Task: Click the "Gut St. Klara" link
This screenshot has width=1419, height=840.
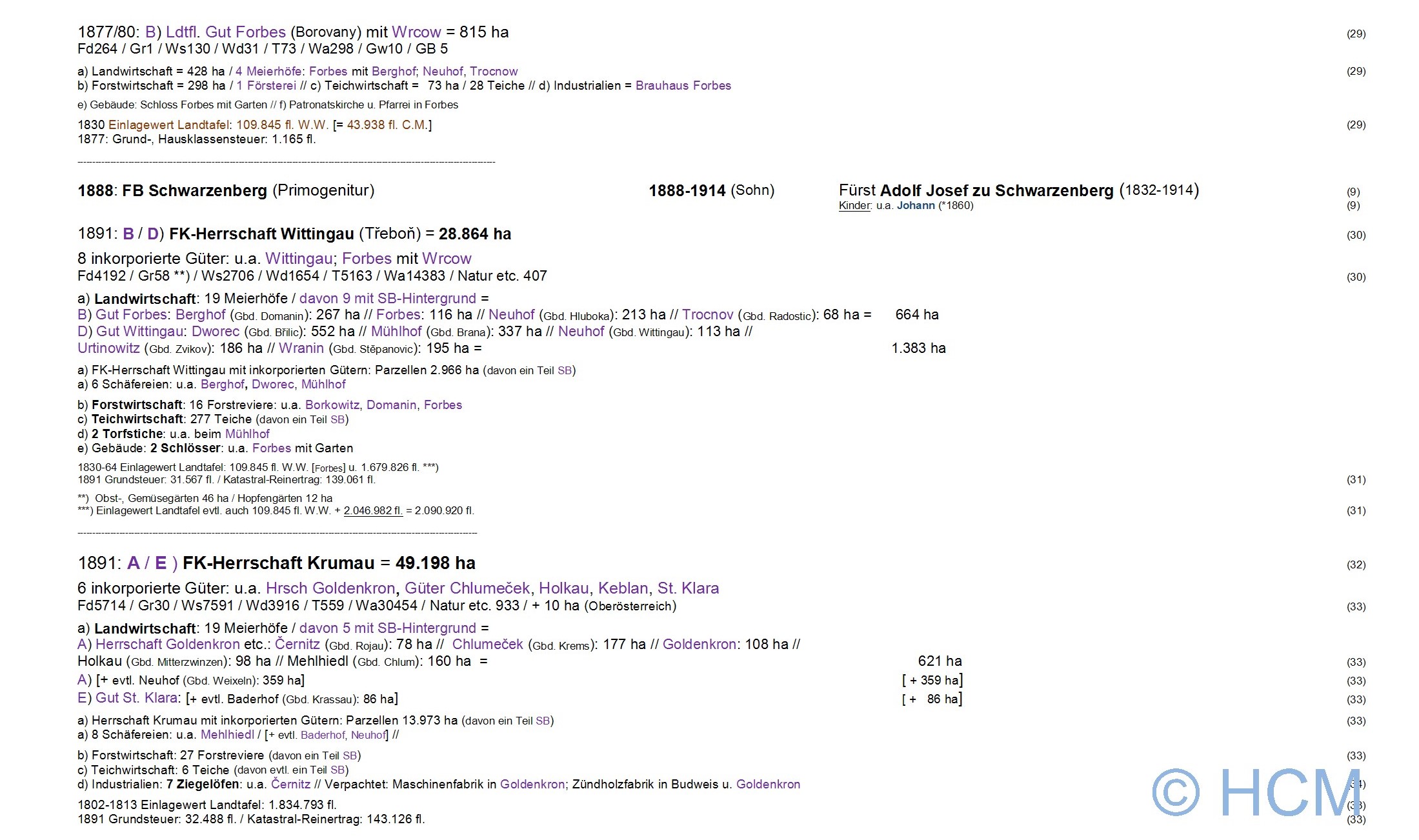Action: pos(136,698)
